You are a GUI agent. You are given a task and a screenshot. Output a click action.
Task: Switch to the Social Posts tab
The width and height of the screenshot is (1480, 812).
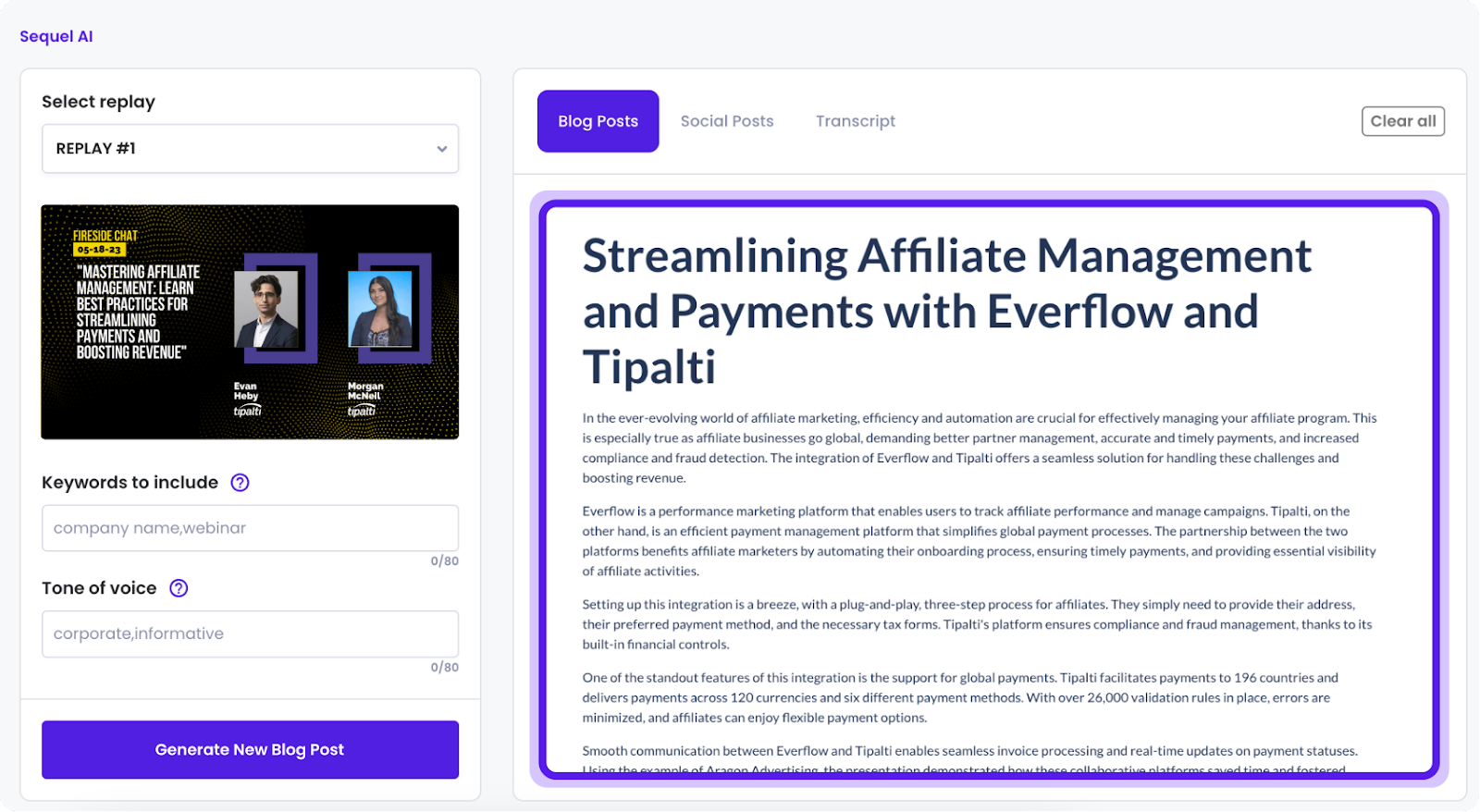pyautogui.click(x=727, y=121)
